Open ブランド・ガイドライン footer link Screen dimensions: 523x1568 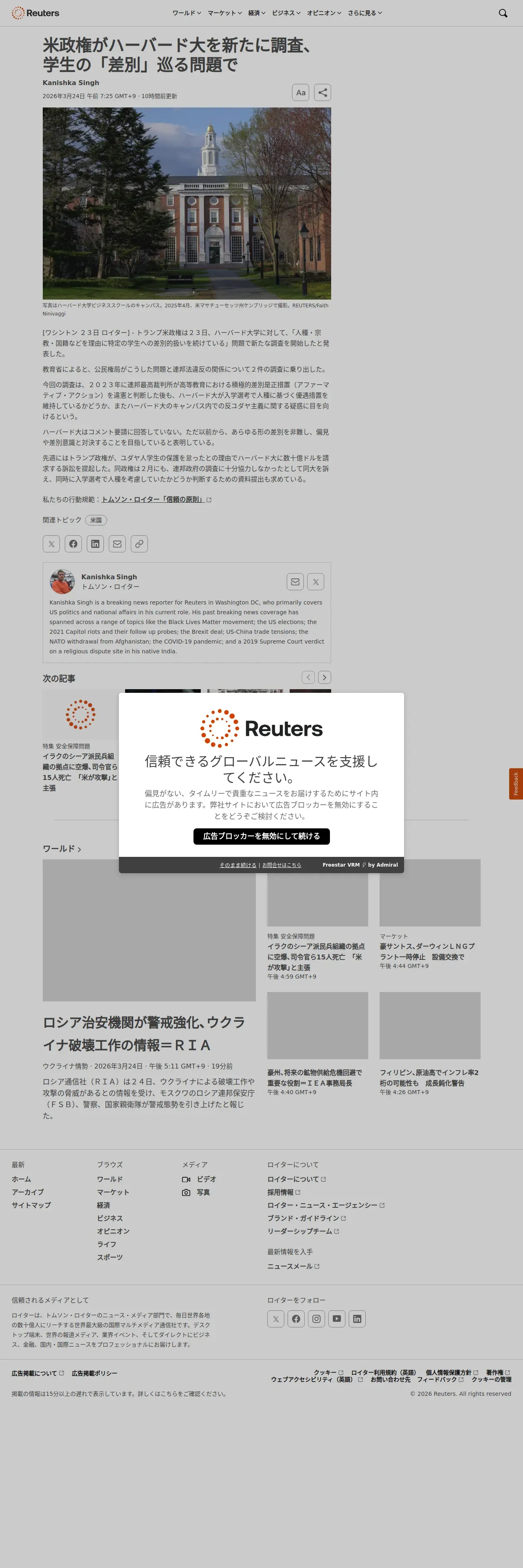coord(306,1218)
